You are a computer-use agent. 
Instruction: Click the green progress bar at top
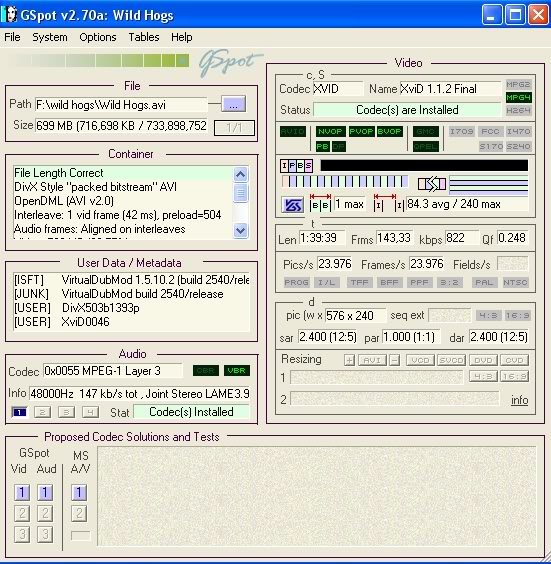(x=99, y=60)
